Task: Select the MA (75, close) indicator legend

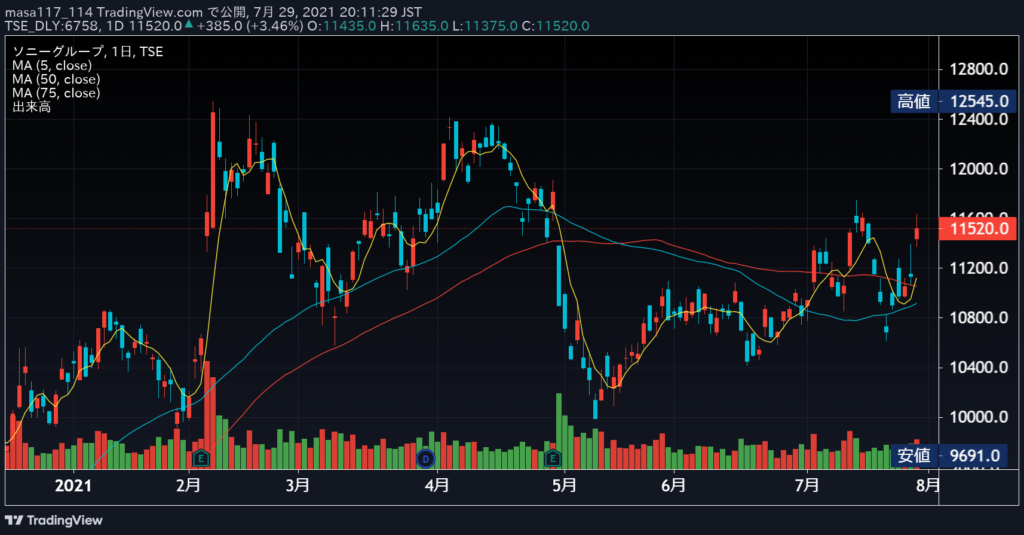Action: (56, 93)
